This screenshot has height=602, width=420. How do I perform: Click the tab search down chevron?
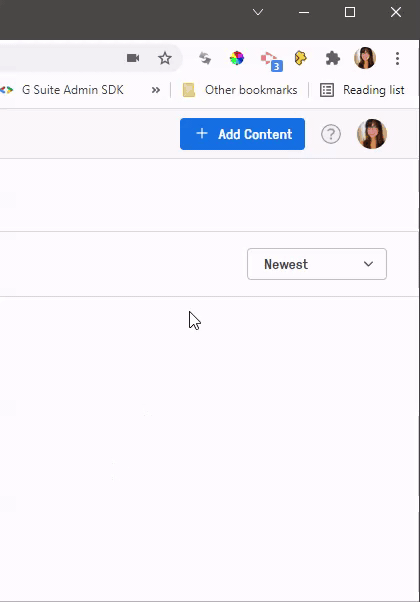(x=258, y=12)
